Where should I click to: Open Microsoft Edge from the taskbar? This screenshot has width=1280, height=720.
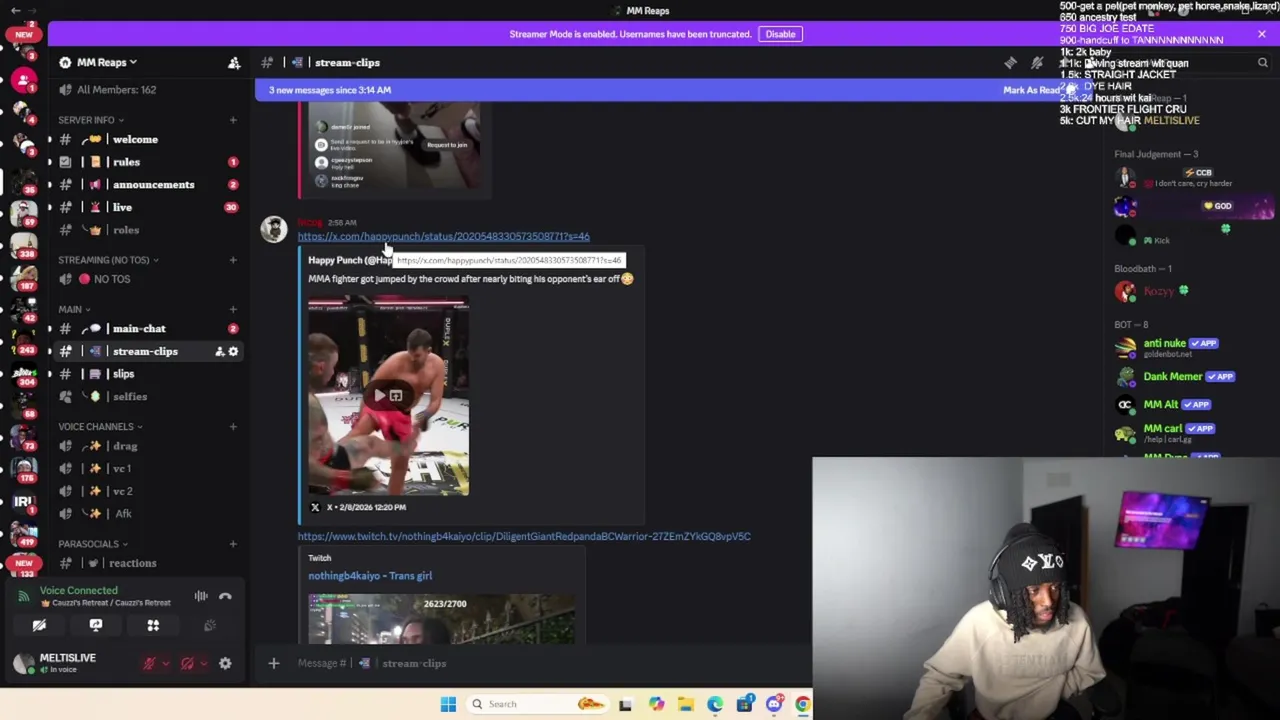pos(715,704)
